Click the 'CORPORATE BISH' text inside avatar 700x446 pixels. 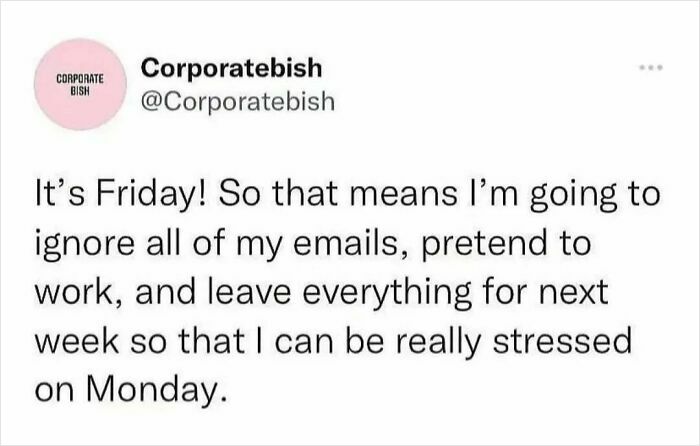pyautogui.click(x=80, y=85)
